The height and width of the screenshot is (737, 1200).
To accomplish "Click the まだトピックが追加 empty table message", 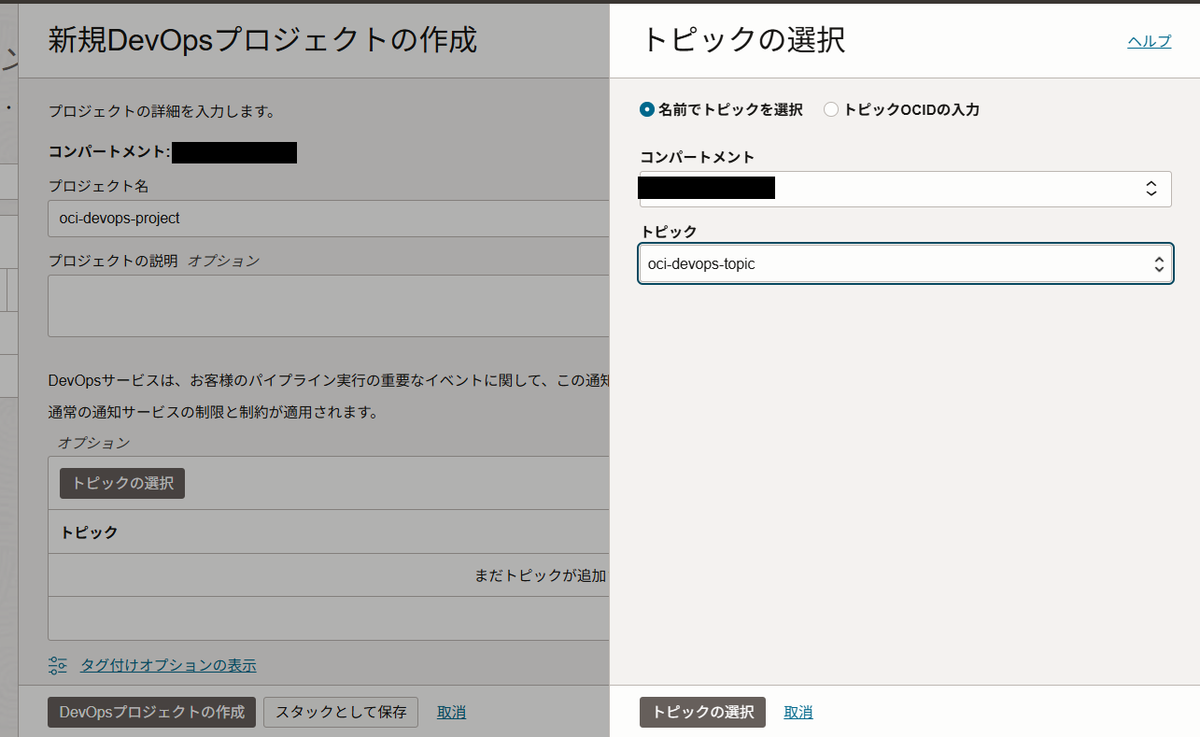I will pyautogui.click(x=540, y=576).
